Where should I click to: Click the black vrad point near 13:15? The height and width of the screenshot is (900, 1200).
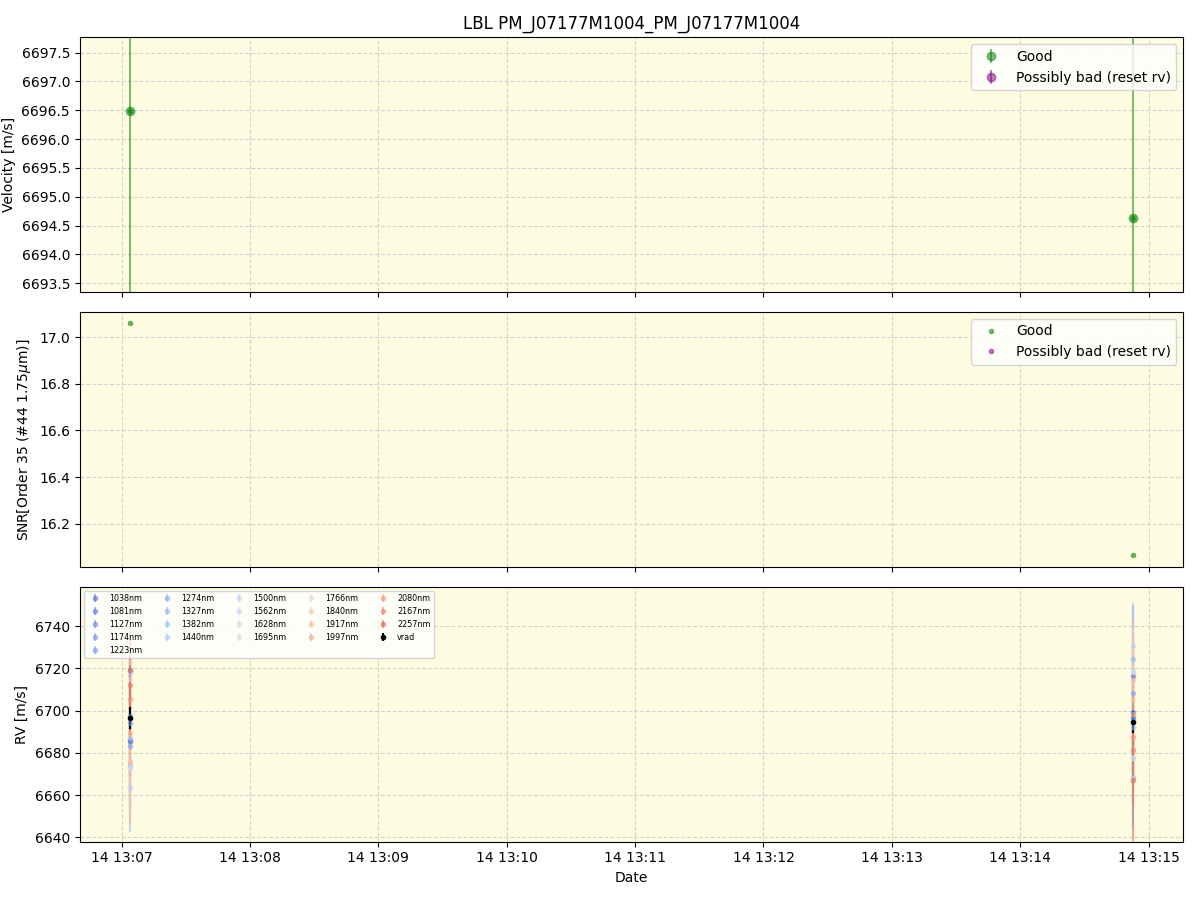pyautogui.click(x=1133, y=722)
